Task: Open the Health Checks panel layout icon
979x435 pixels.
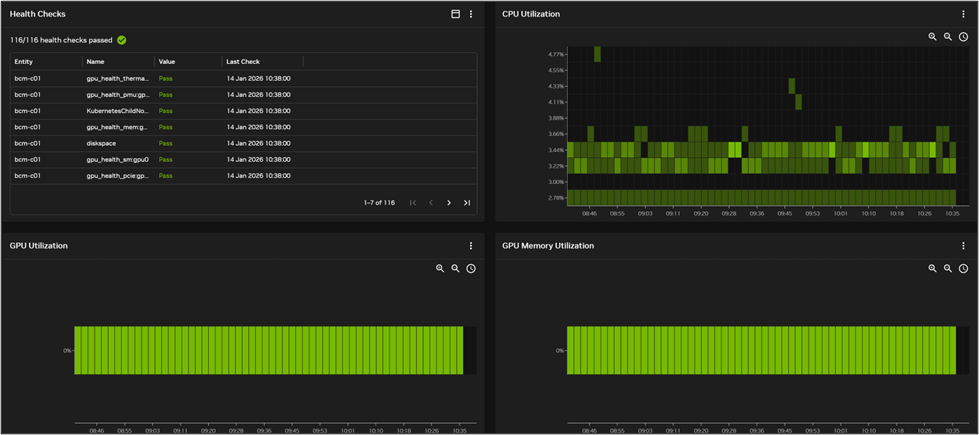Action: pyautogui.click(x=455, y=14)
